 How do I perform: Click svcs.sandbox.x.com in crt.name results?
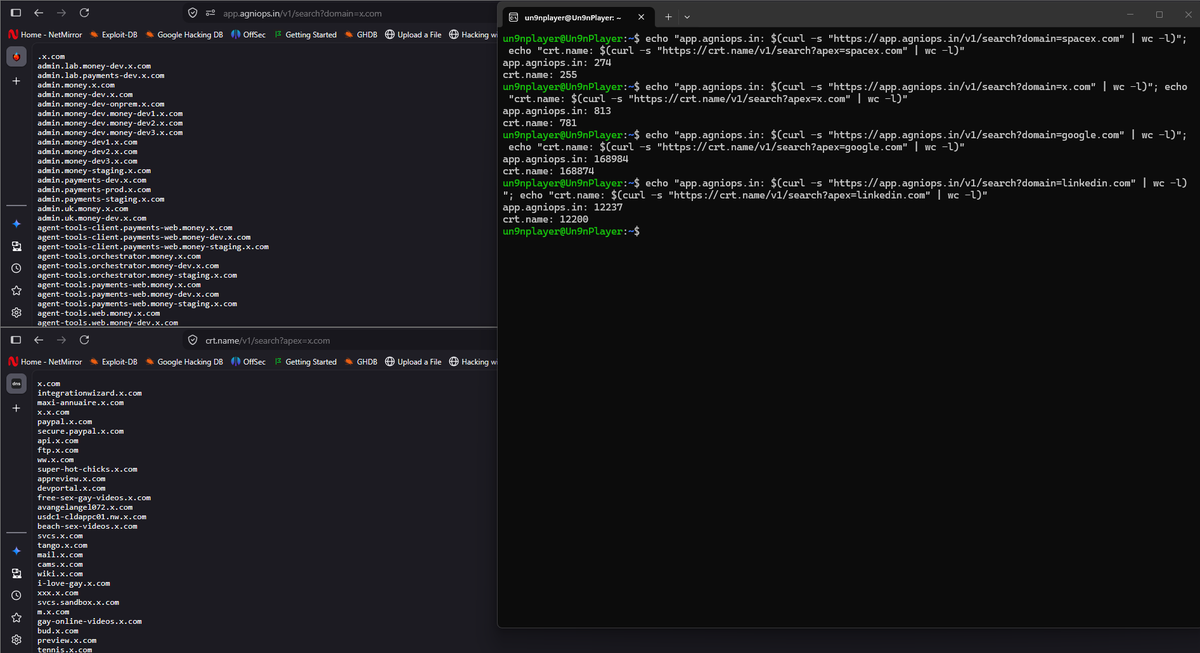coord(78,602)
